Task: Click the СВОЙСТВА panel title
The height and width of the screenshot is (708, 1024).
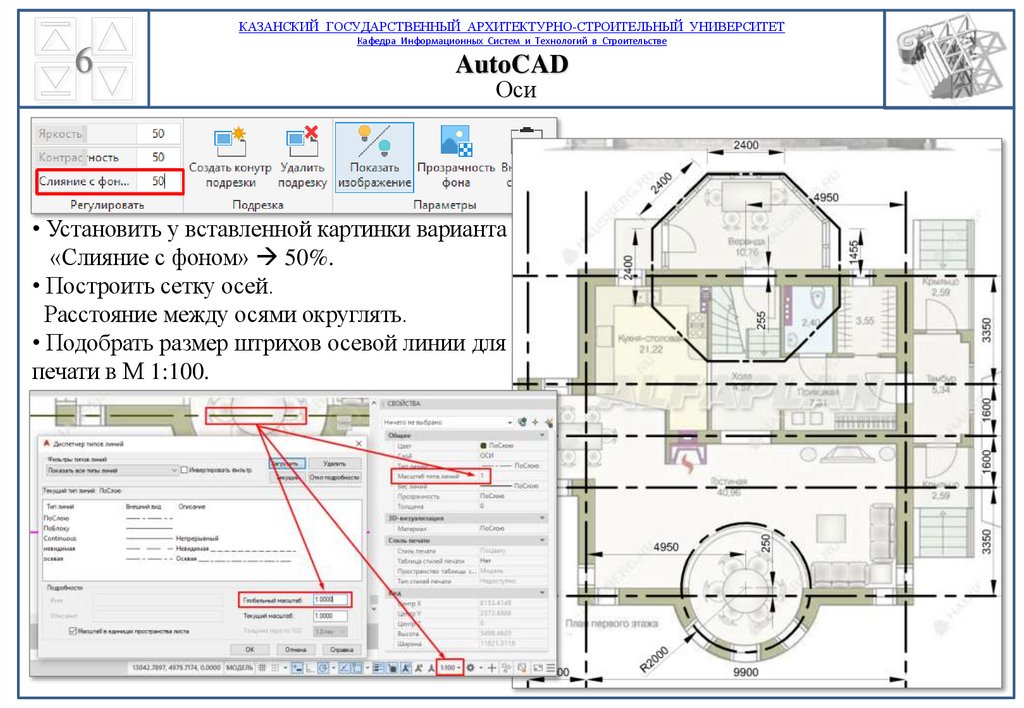Action: (404, 404)
